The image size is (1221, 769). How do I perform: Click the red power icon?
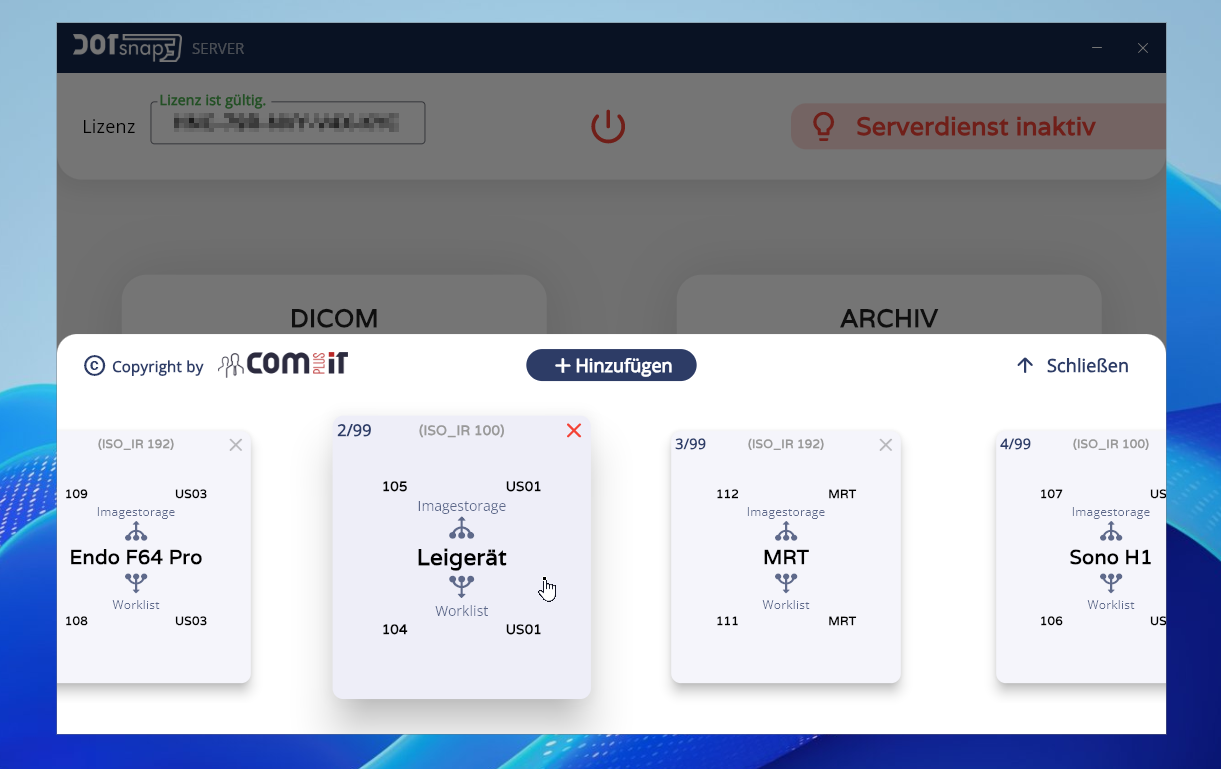608,127
